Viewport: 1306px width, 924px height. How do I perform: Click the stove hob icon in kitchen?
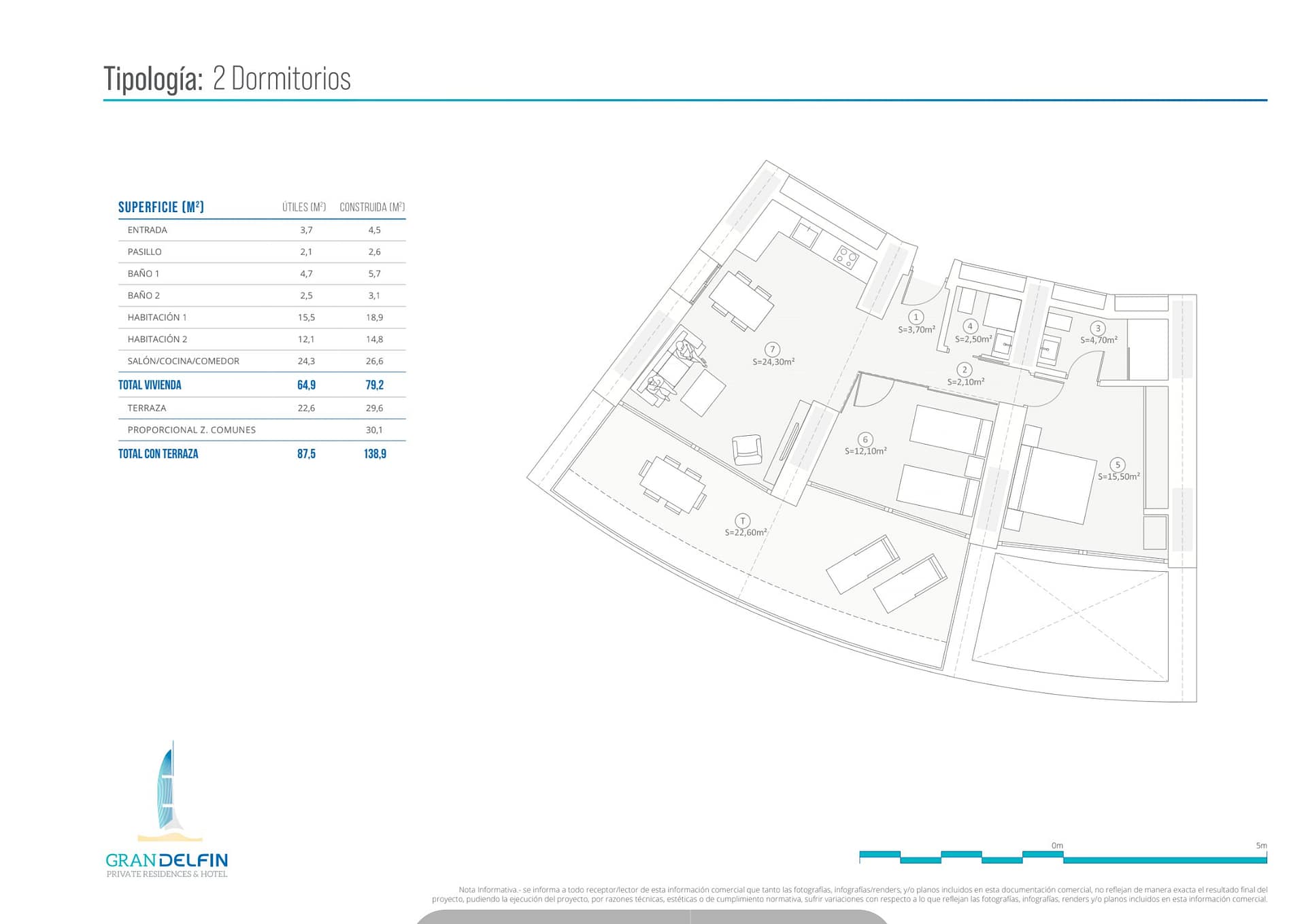tap(846, 256)
